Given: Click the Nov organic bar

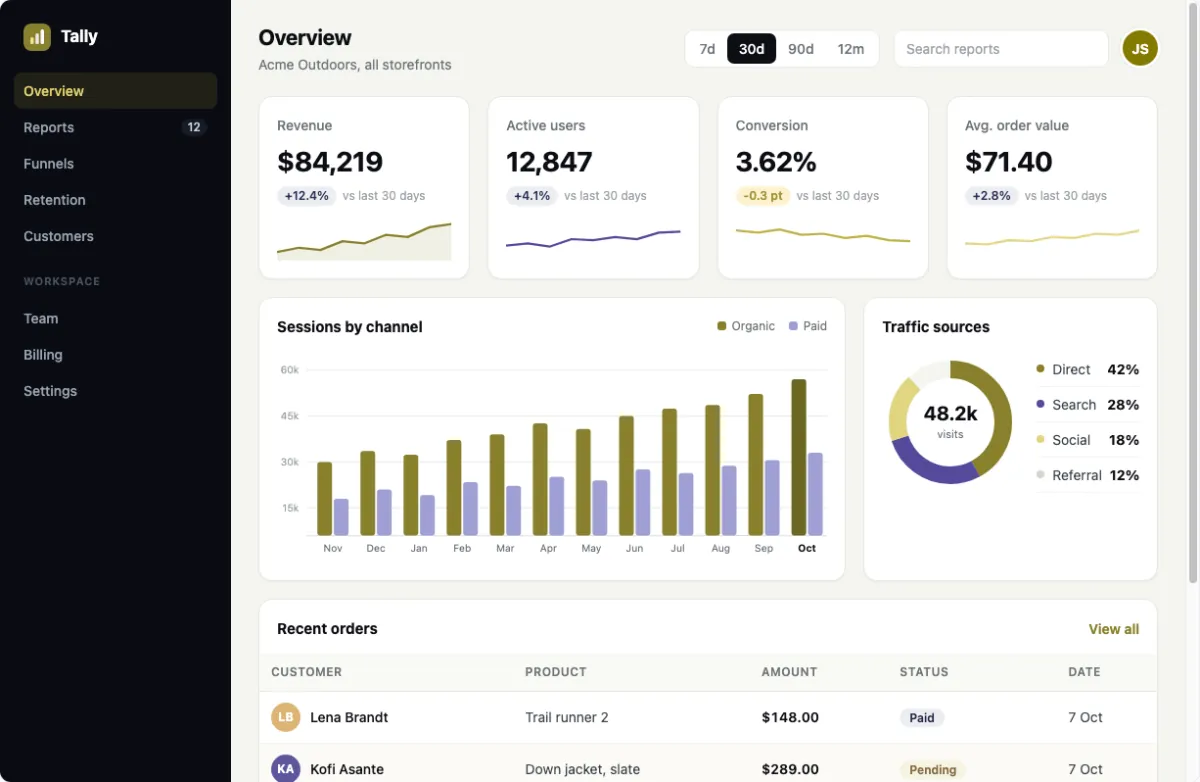Looking at the screenshot, I should [324, 498].
